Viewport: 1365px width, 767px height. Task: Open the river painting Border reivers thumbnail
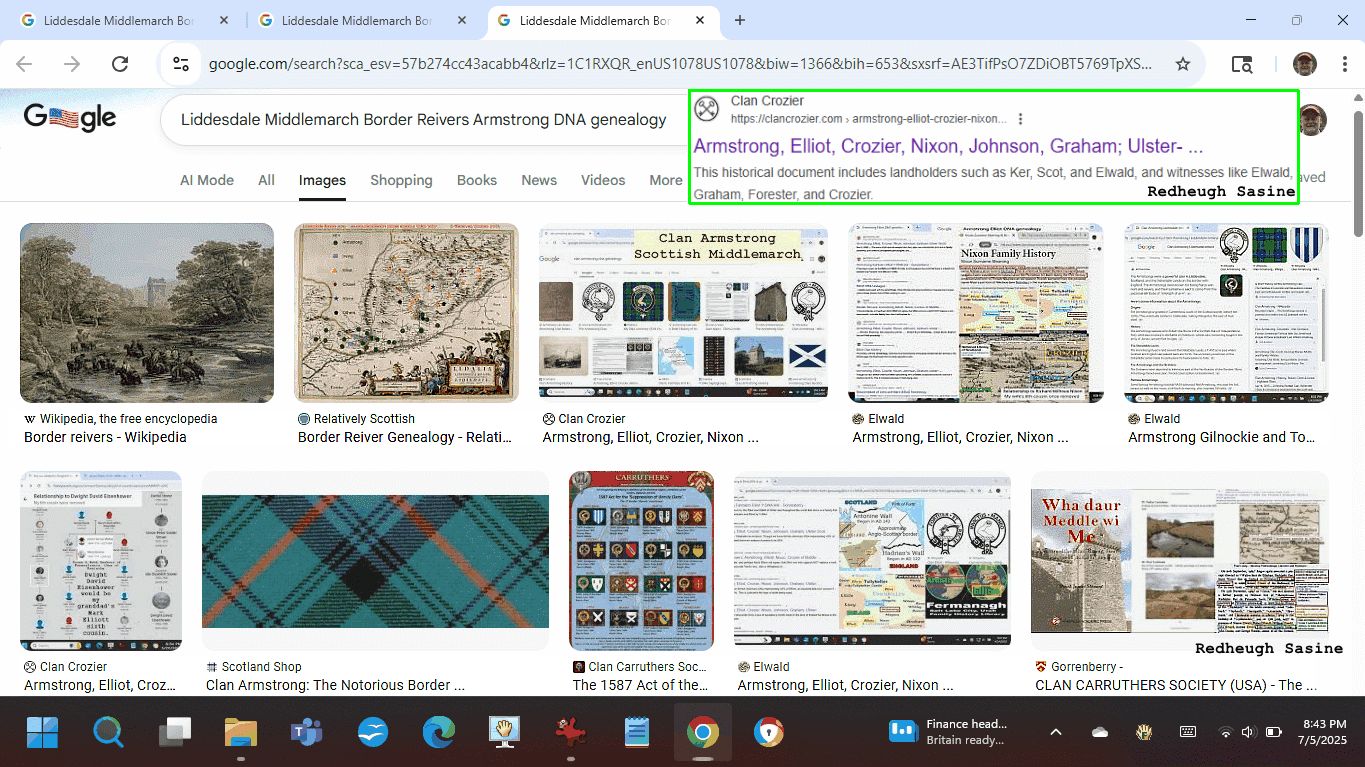[147, 313]
